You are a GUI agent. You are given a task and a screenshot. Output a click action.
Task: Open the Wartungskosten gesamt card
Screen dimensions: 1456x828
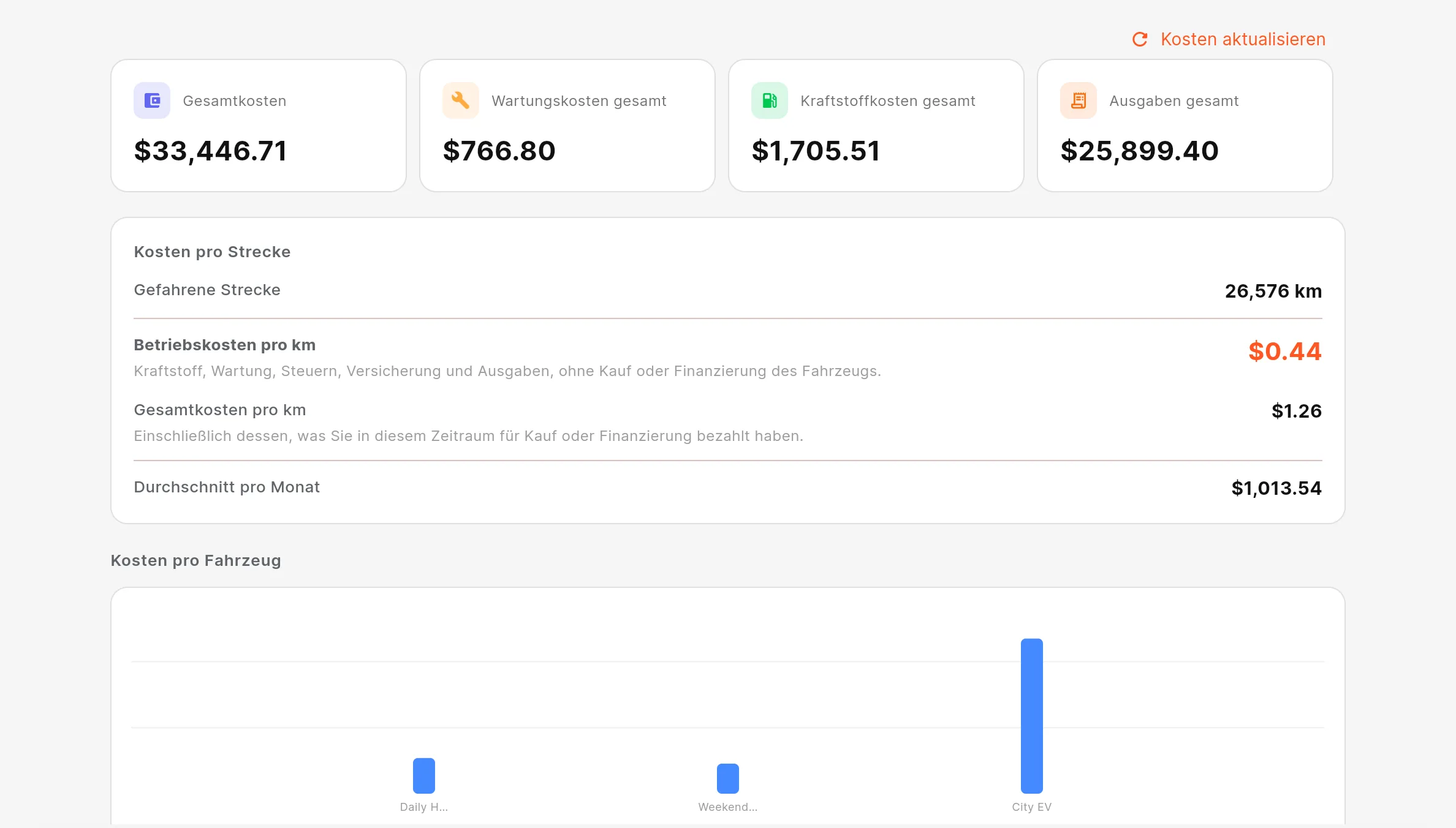click(567, 126)
